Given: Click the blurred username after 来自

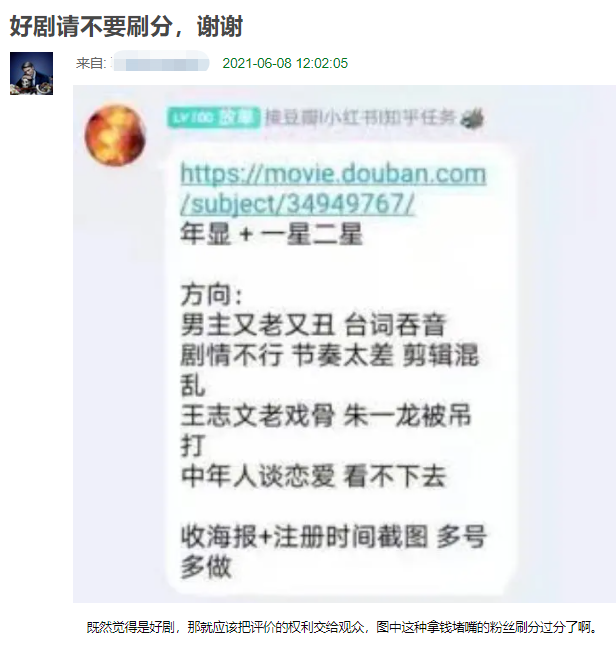Looking at the screenshot, I should 161,63.
